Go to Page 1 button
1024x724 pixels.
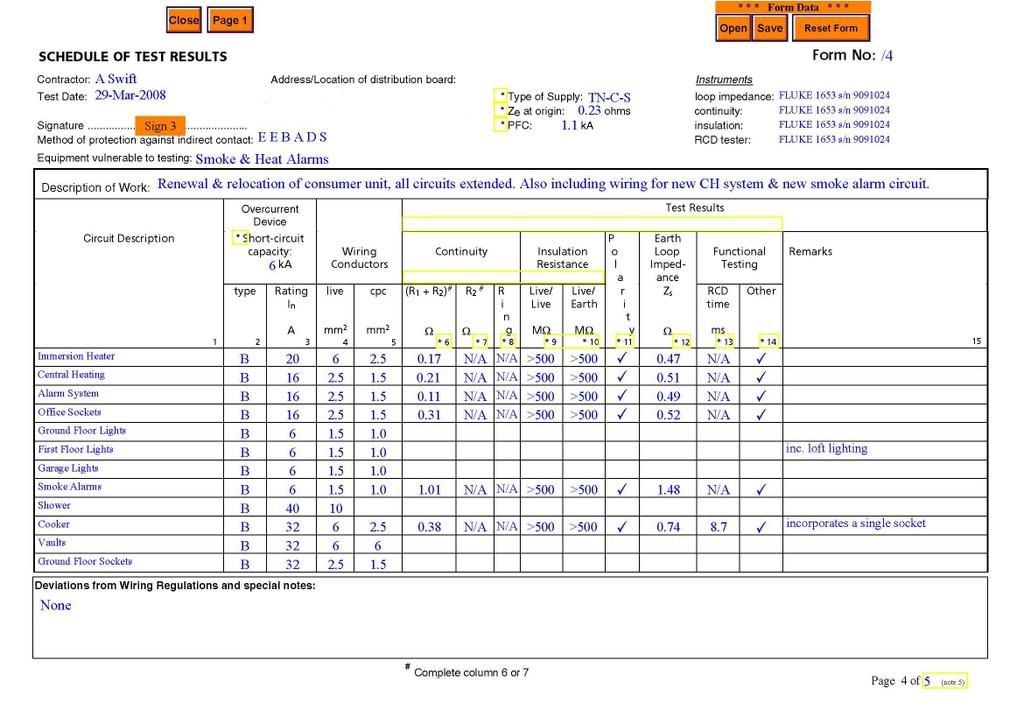230,20
